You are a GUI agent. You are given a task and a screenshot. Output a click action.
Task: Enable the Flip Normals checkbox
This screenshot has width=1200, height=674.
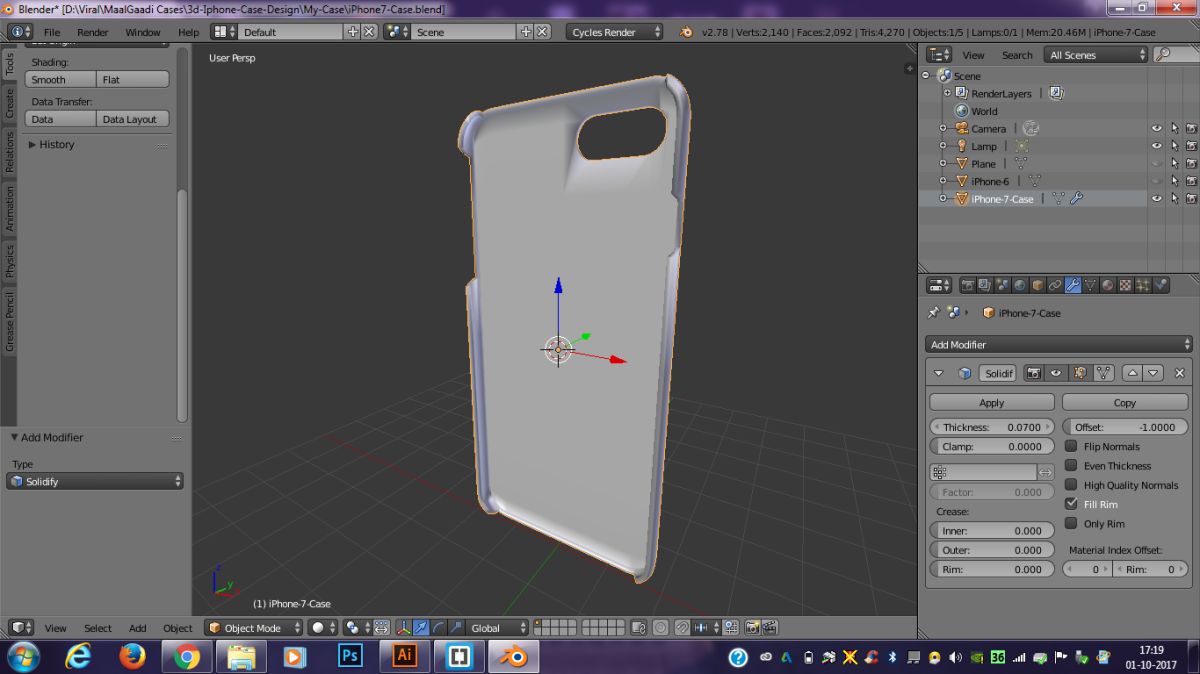[1071, 447]
